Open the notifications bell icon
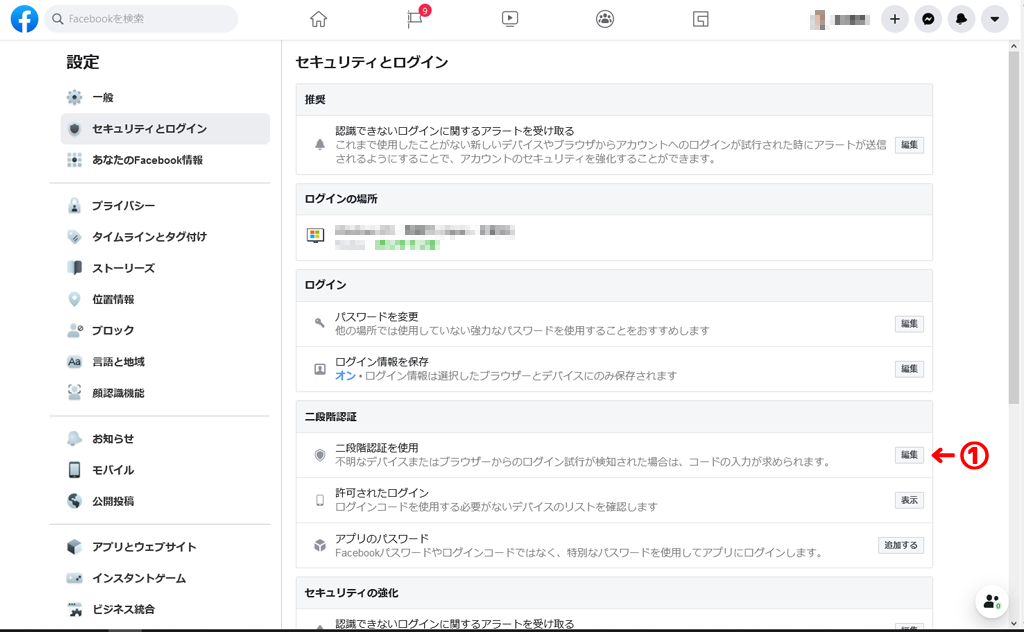1024x632 pixels. pyautogui.click(x=961, y=19)
